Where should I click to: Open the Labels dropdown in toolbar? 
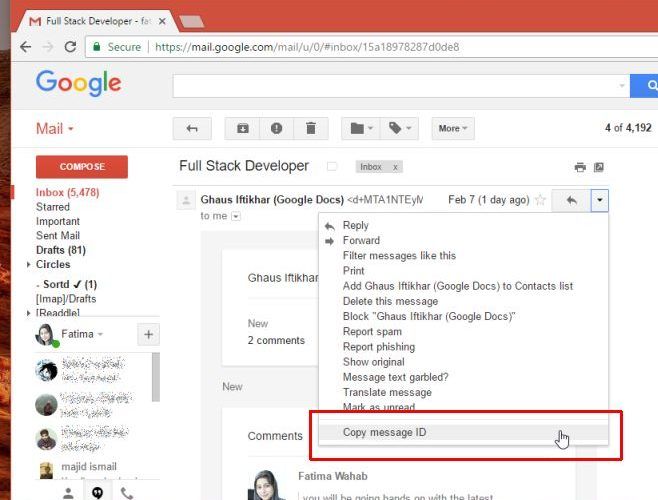click(x=401, y=128)
